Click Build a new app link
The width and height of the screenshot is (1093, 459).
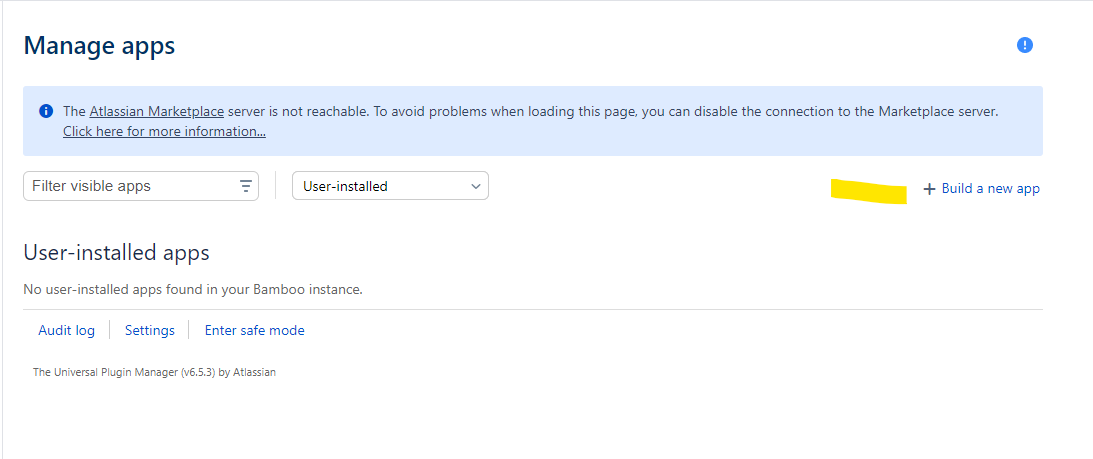[991, 188]
